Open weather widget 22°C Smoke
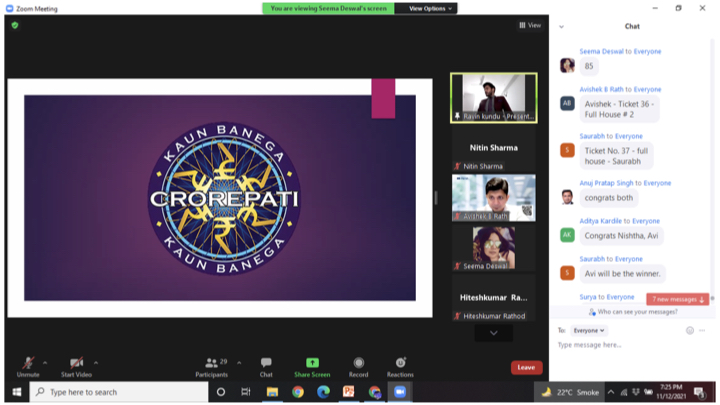The width and height of the screenshot is (720, 405). tap(569, 392)
